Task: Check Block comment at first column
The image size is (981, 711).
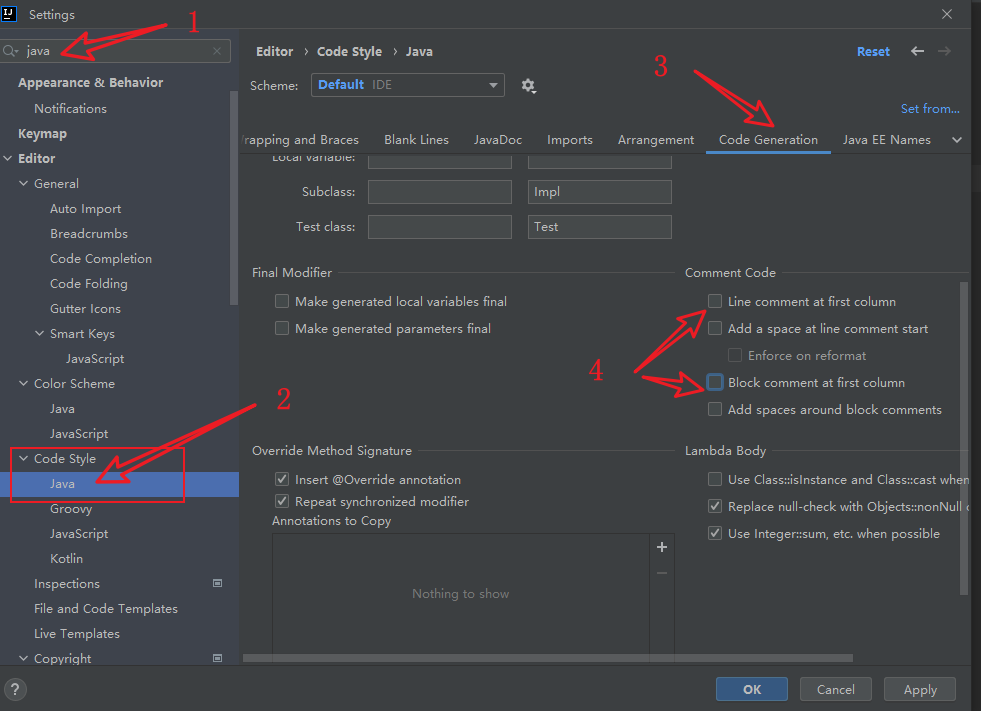Action: [x=714, y=382]
